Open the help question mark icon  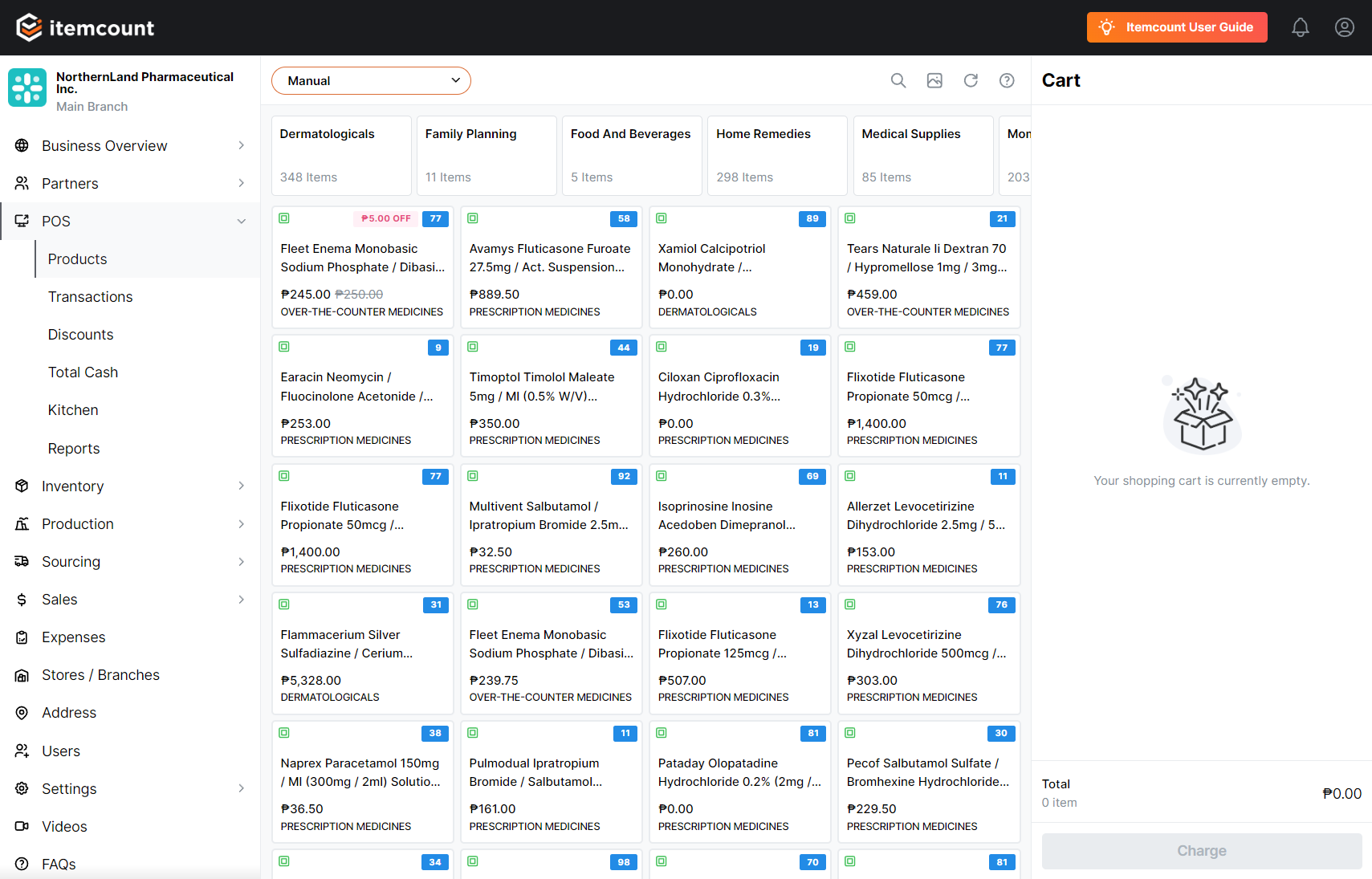pyautogui.click(x=1007, y=80)
